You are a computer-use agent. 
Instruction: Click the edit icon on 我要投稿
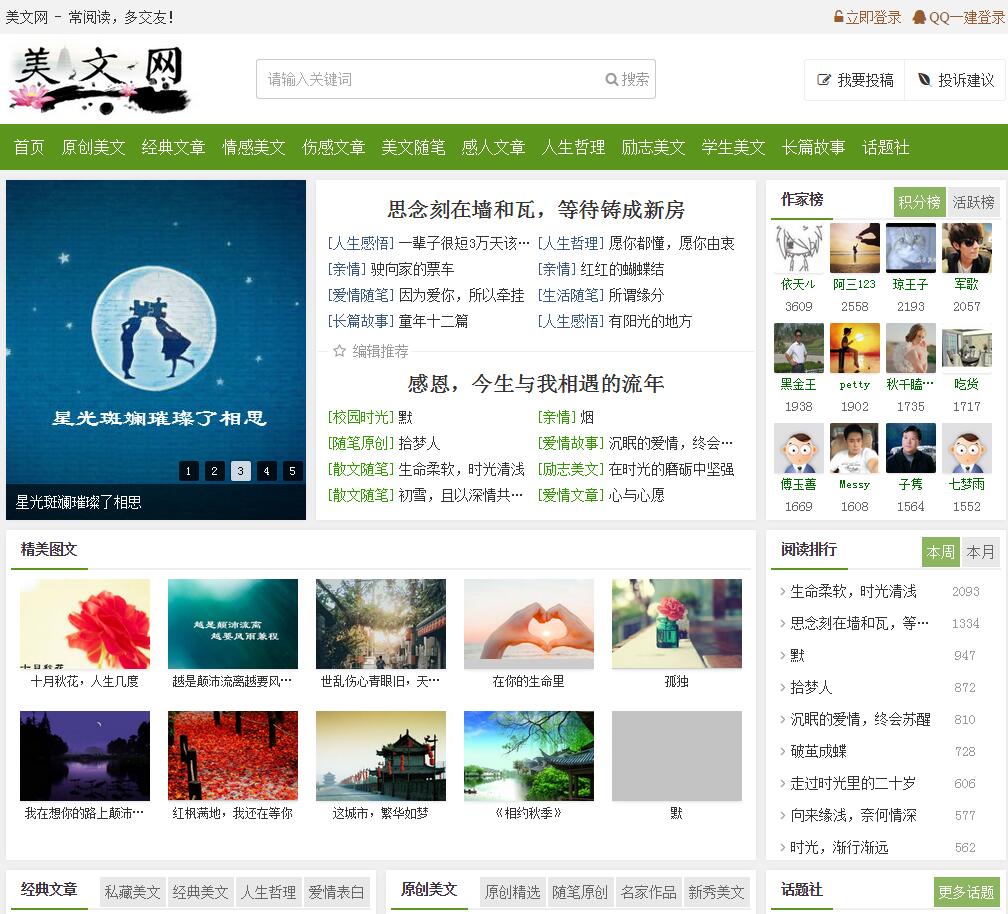pos(824,80)
